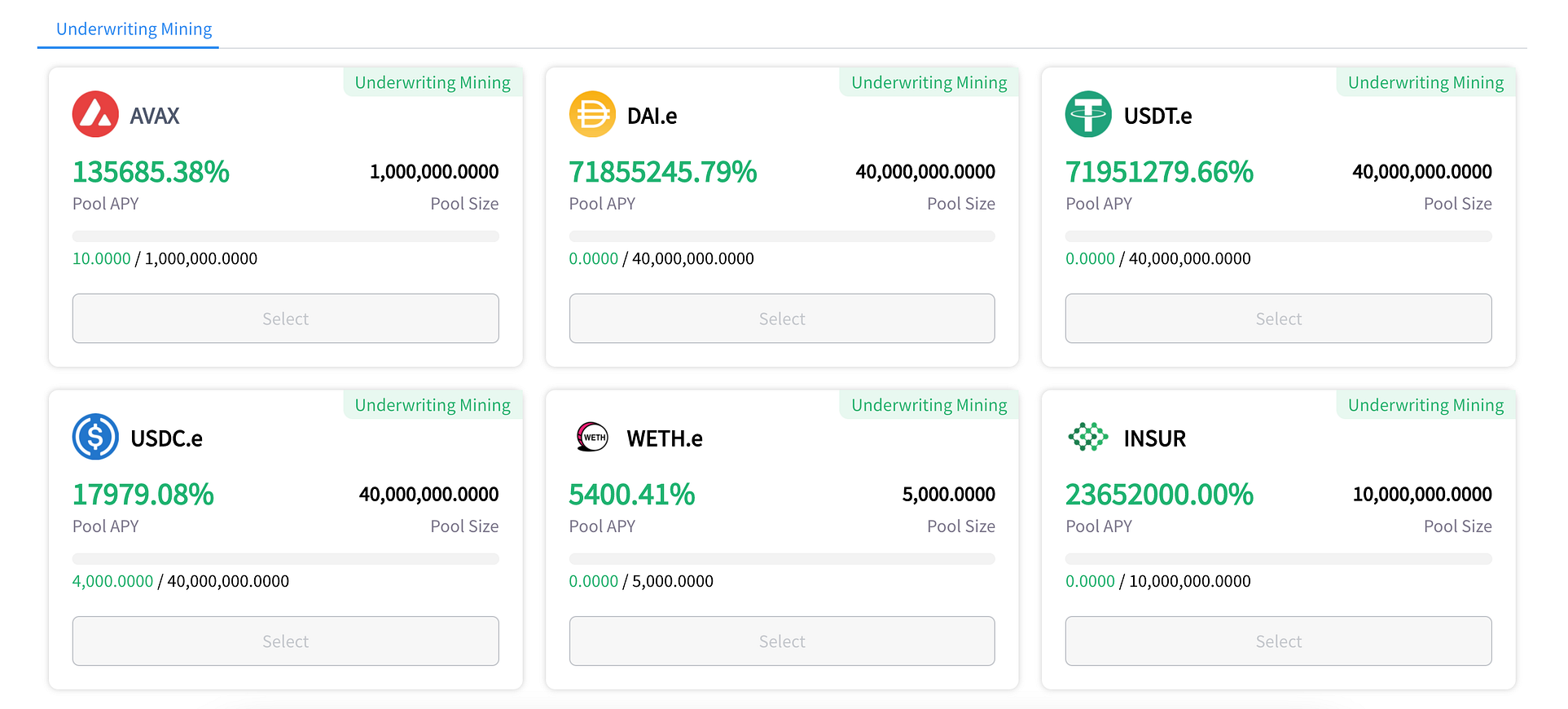Click the USDC.e pool fill progress bar
Image resolution: width=1568 pixels, height=709 pixels.
[x=285, y=559]
